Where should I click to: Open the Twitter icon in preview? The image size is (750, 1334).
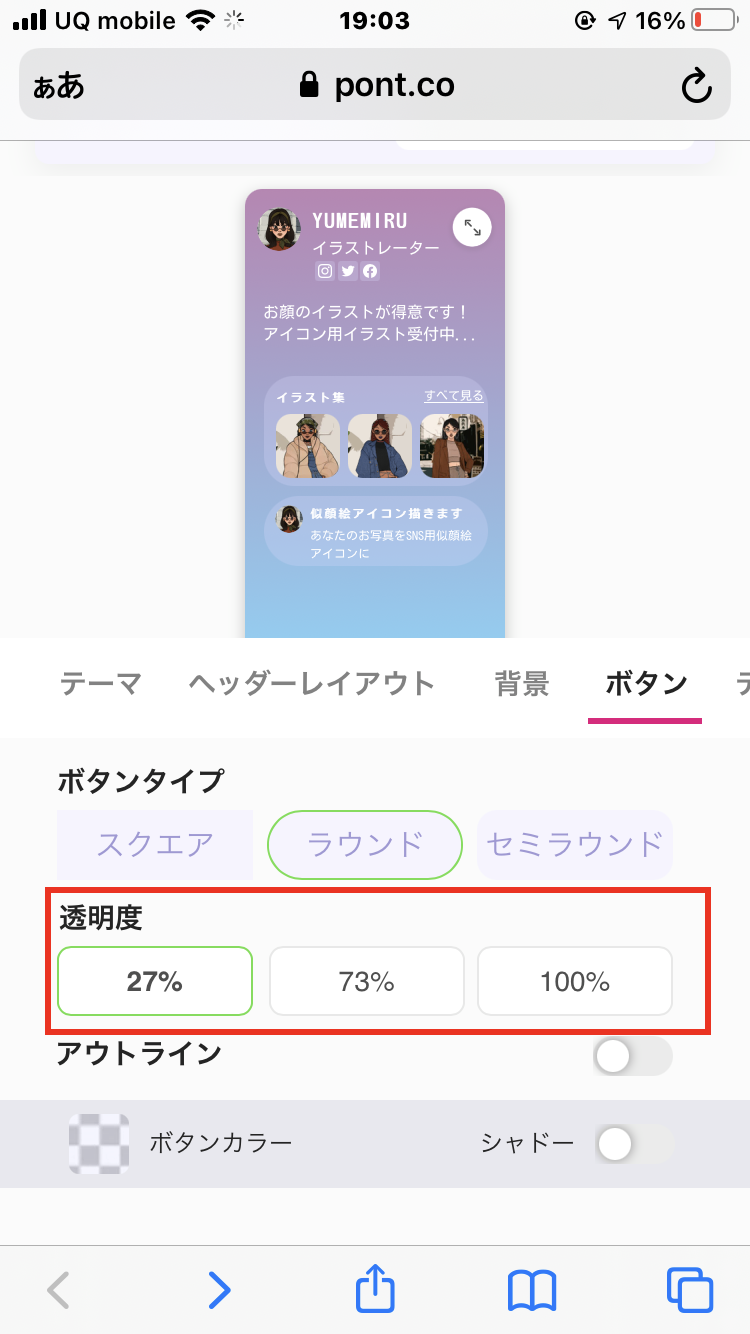pyautogui.click(x=347, y=271)
